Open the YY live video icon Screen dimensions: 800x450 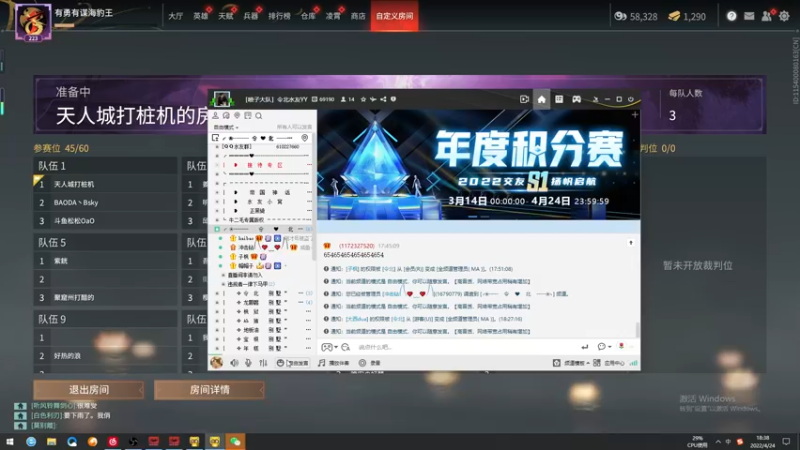click(524, 99)
